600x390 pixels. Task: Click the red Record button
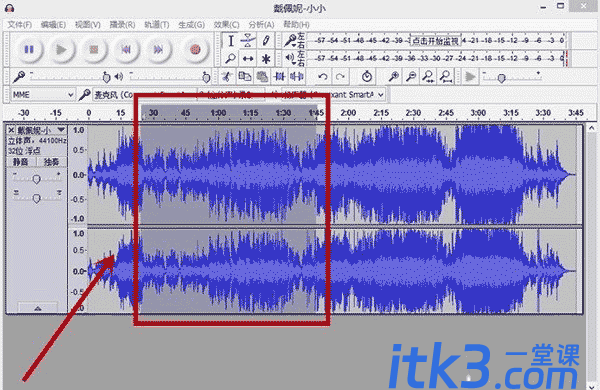click(196, 50)
